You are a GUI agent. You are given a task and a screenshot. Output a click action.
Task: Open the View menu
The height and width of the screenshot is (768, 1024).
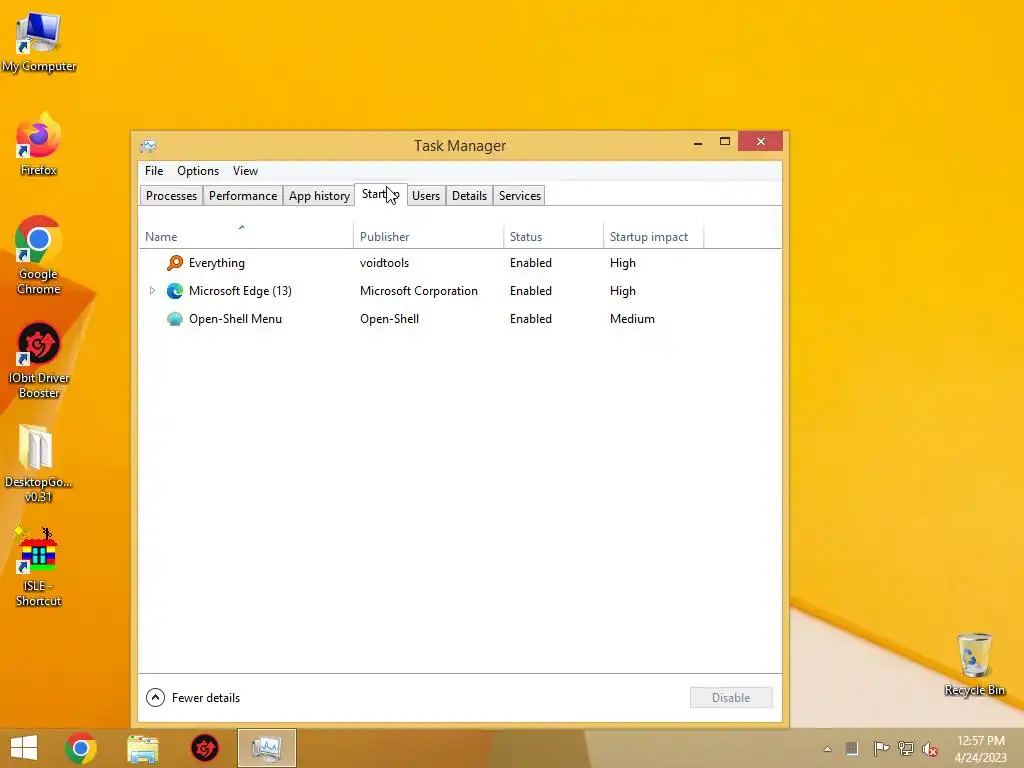(x=246, y=170)
